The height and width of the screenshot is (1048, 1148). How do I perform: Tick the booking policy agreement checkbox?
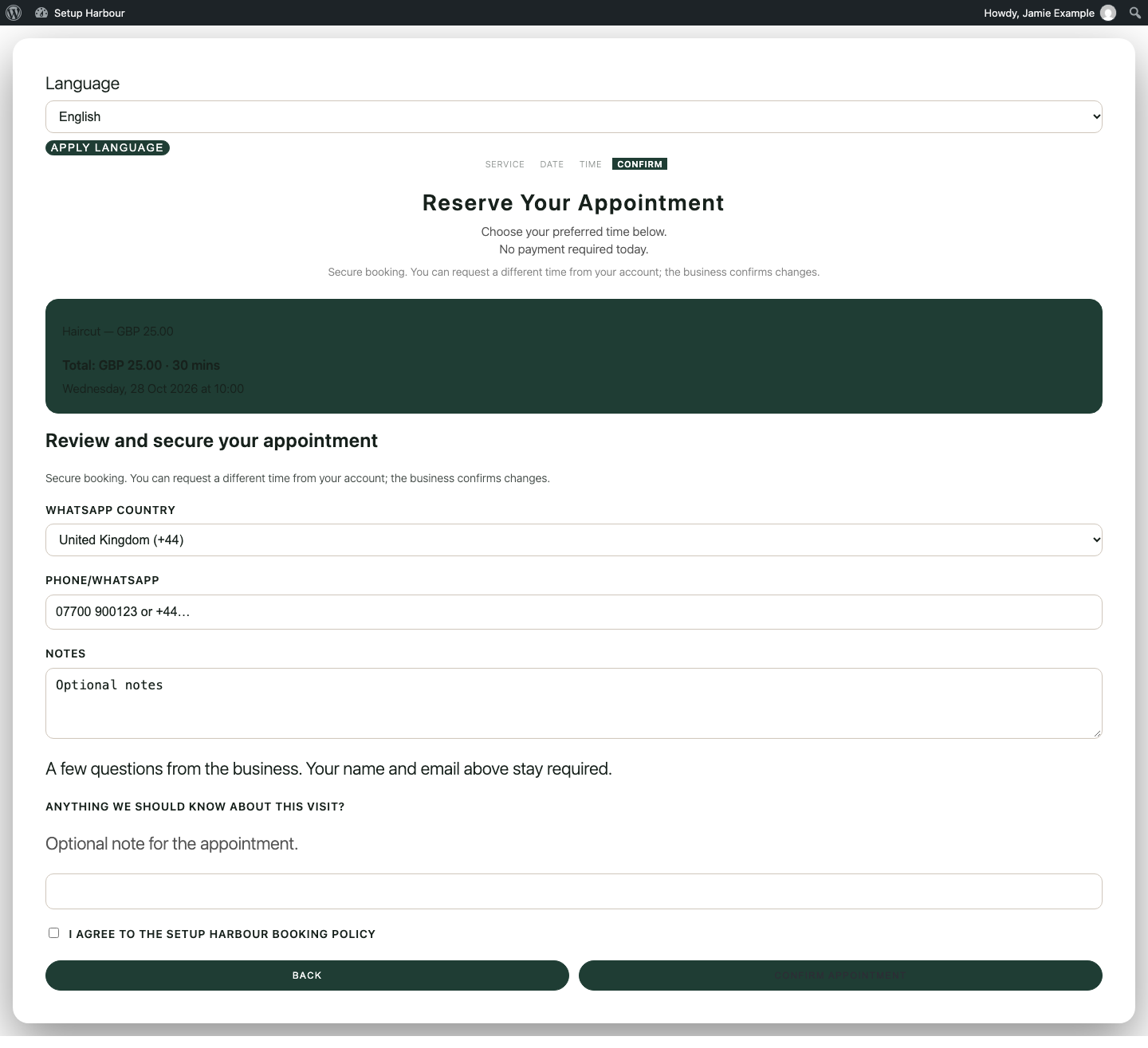(54, 932)
